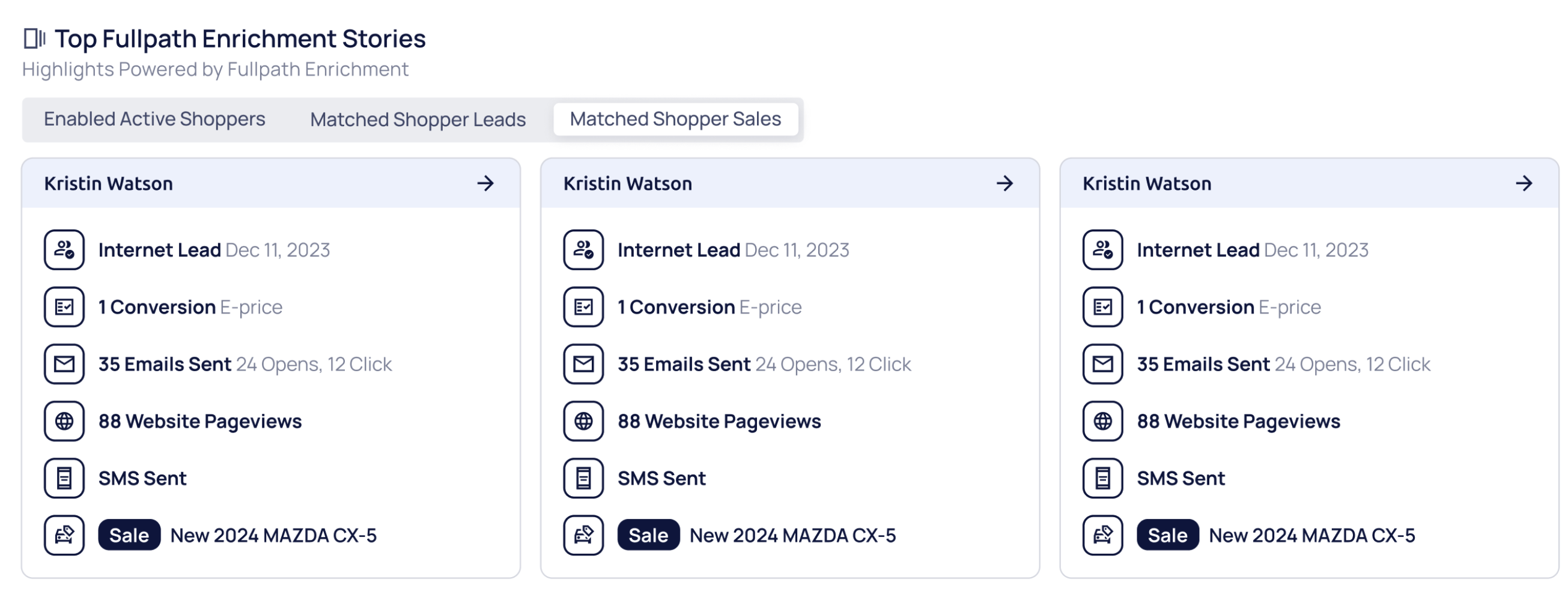Viewport: 1568px width, 591px height.
Task: Select the Matched Shopper Sales tab
Action: point(675,120)
